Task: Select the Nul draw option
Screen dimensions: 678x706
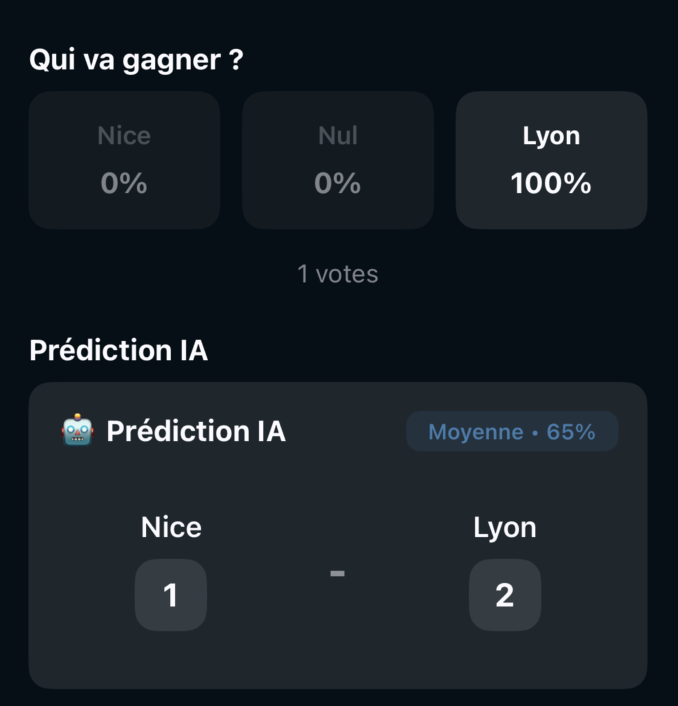Action: pyautogui.click(x=338, y=160)
